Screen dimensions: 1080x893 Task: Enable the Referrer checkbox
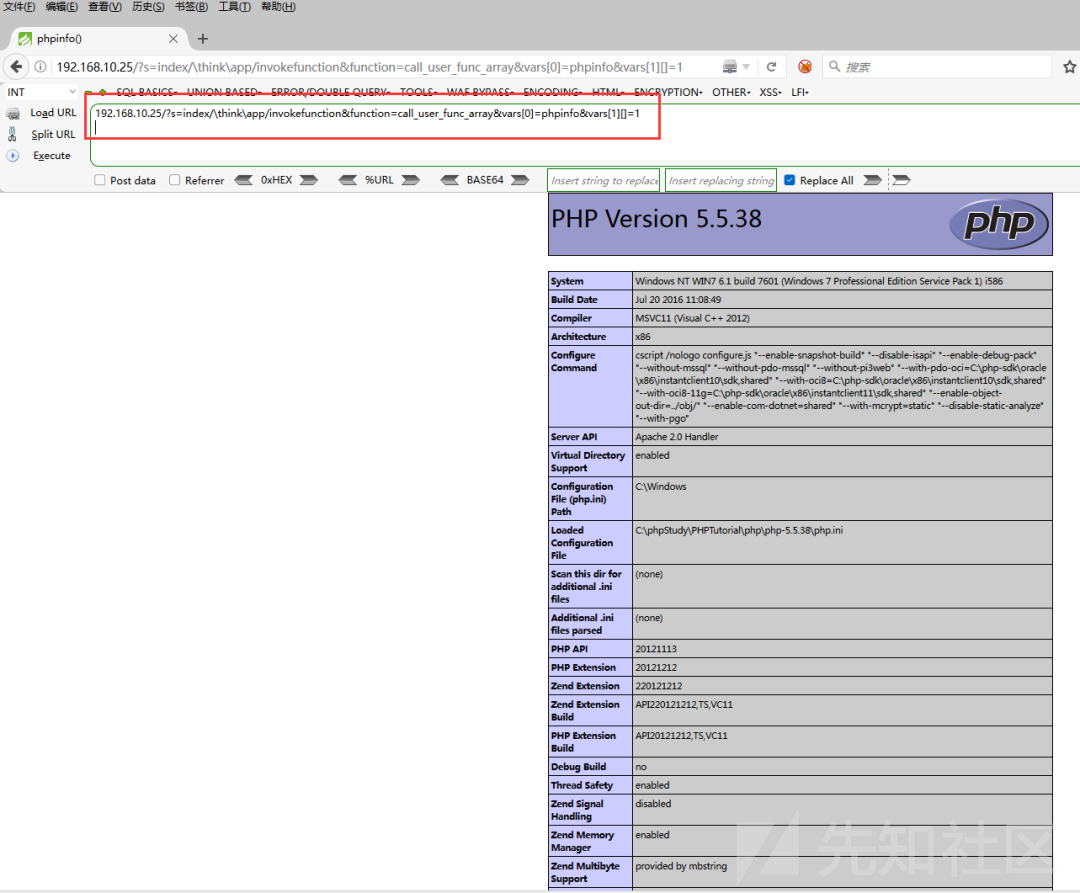coord(175,180)
